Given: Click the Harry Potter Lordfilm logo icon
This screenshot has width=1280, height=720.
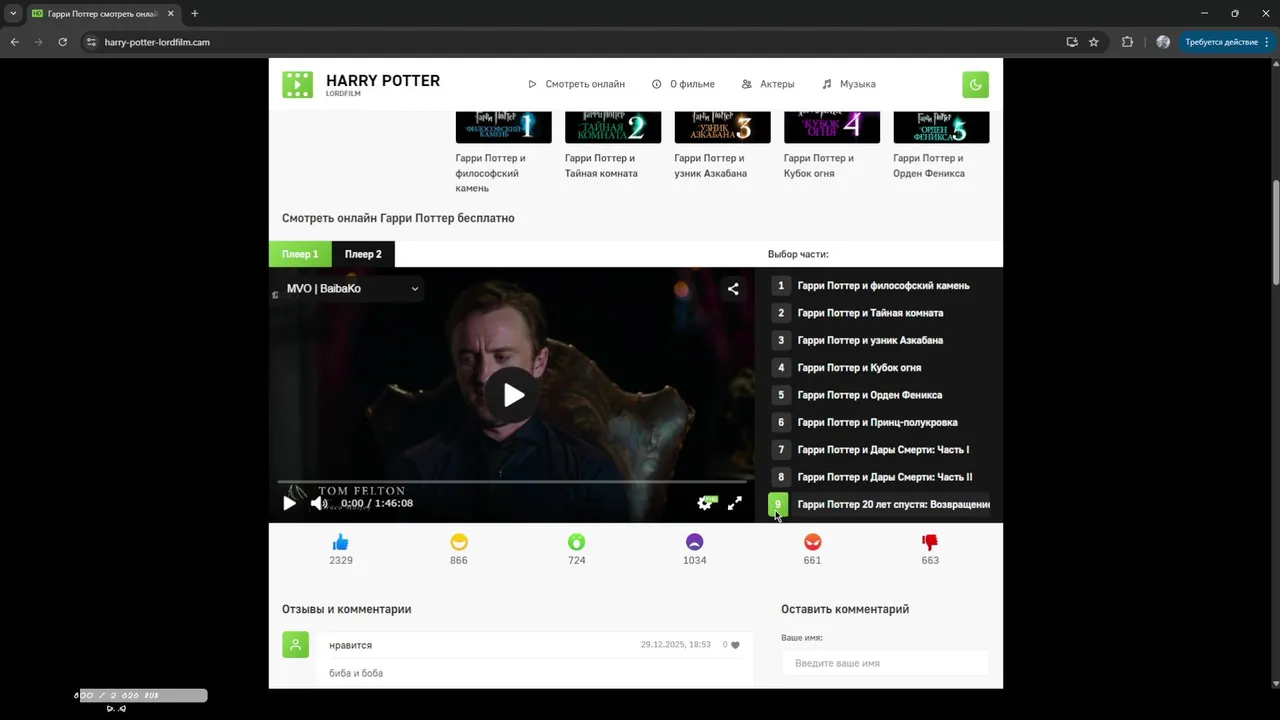Looking at the screenshot, I should (x=297, y=85).
